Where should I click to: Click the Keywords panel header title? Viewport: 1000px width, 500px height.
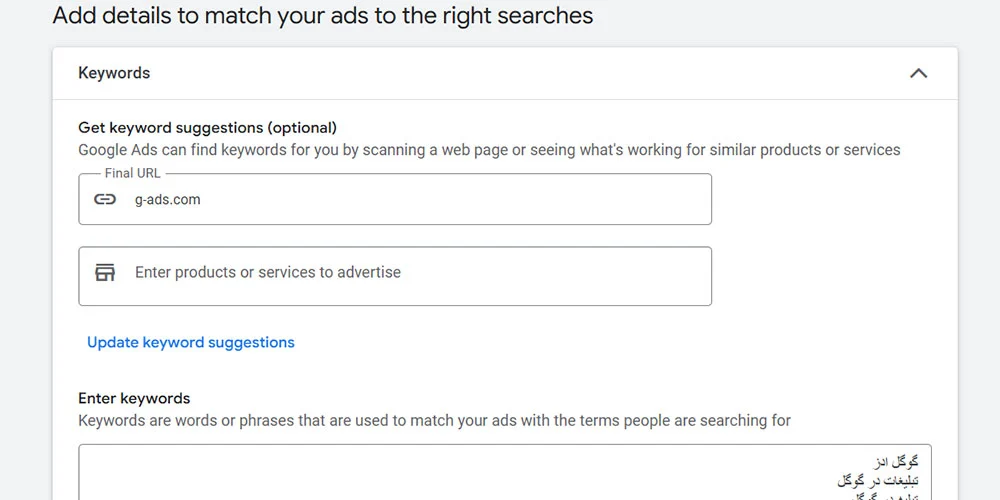[x=114, y=73]
